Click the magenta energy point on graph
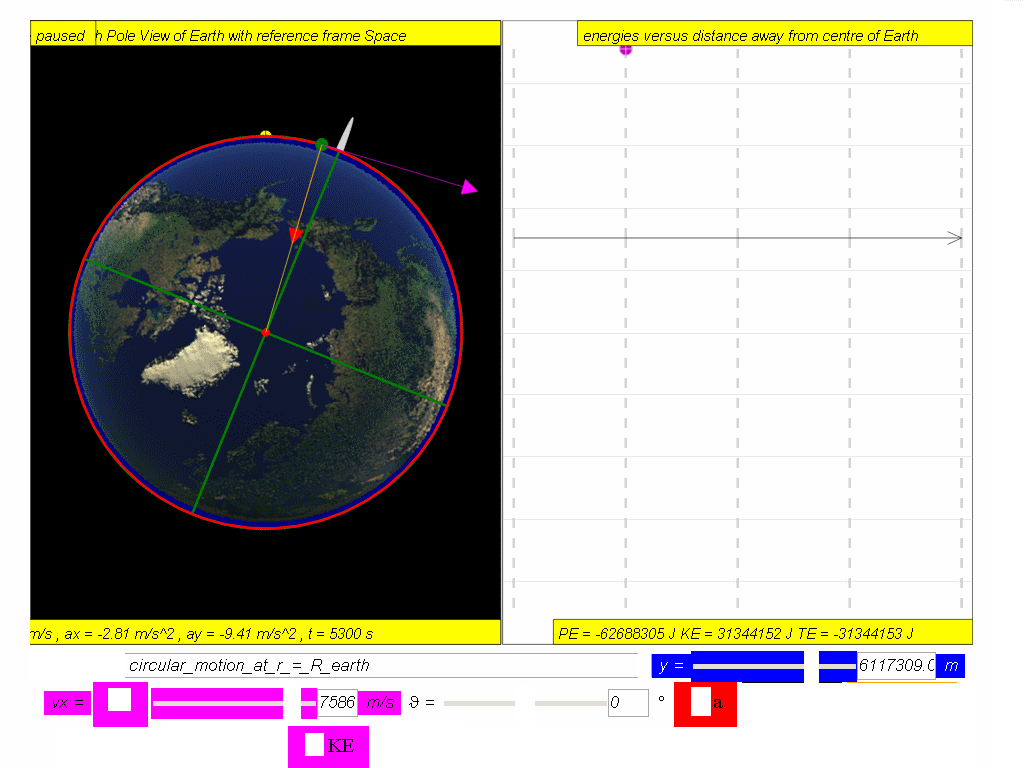 pos(626,50)
